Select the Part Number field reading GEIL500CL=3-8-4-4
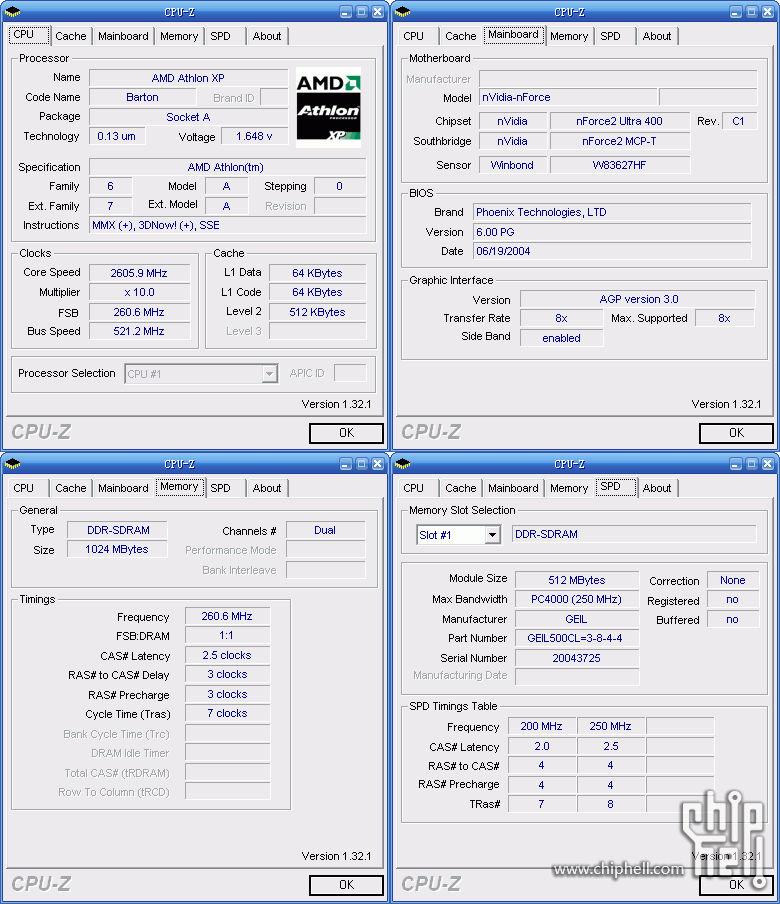This screenshot has width=780, height=904. click(x=575, y=638)
